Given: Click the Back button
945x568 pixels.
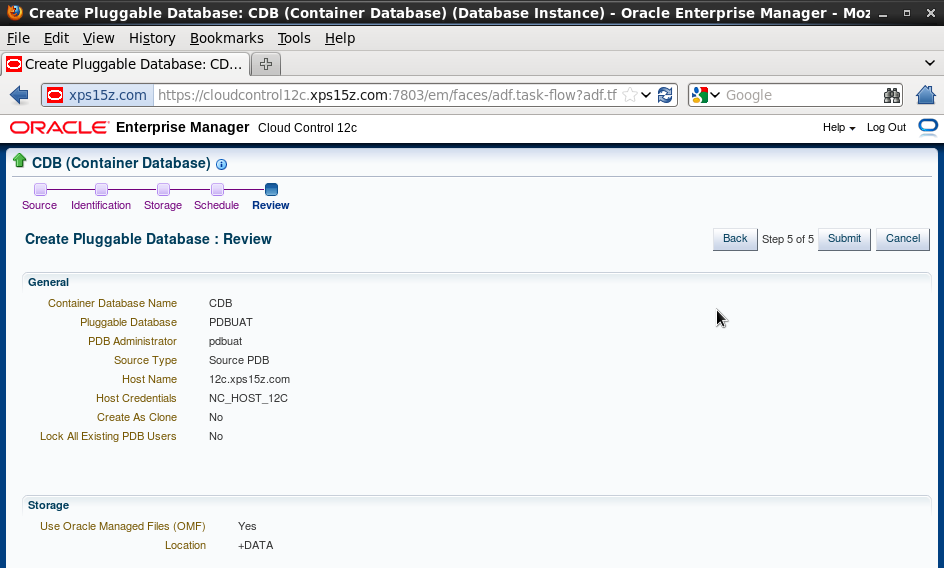Looking at the screenshot, I should [x=735, y=239].
